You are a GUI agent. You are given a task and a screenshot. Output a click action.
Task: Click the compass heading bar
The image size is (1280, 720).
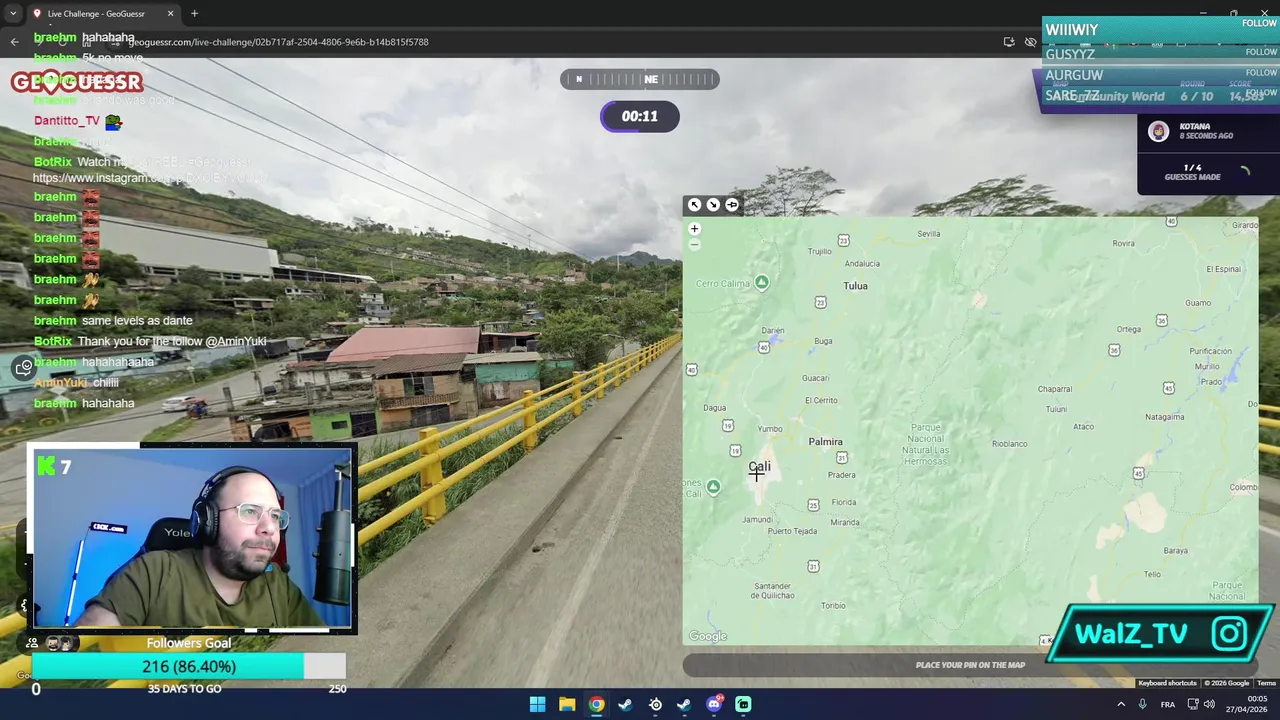click(x=640, y=79)
